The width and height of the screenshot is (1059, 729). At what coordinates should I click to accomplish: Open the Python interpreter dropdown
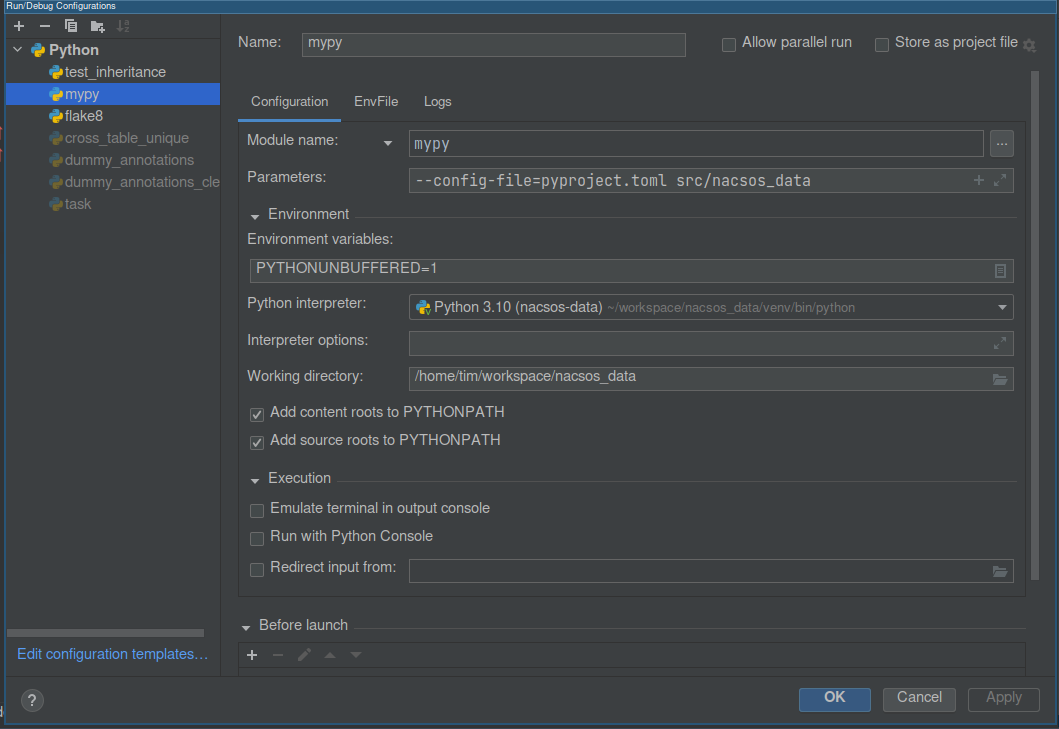pos(1001,307)
